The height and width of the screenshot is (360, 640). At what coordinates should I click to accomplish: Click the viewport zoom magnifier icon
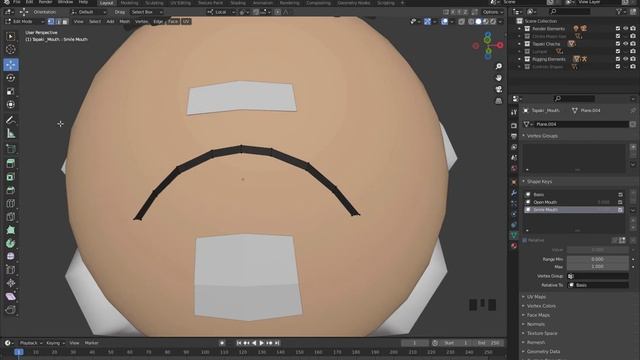click(498, 66)
